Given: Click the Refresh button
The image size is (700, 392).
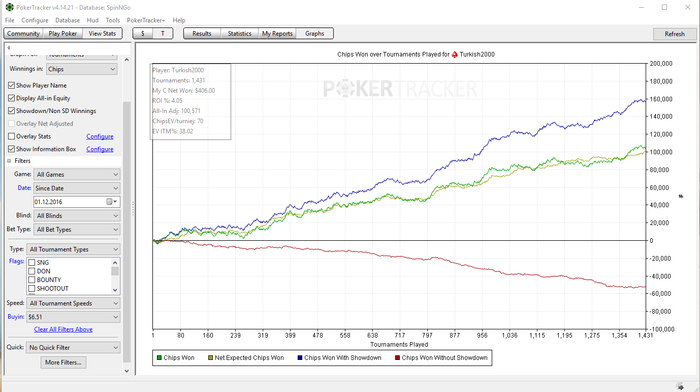Looking at the screenshot, I should pyautogui.click(x=674, y=34).
